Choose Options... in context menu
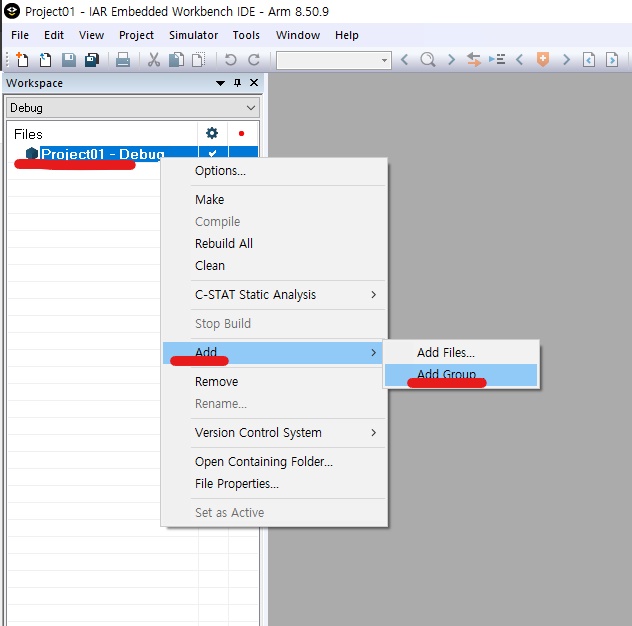The image size is (632, 626). (x=274, y=171)
